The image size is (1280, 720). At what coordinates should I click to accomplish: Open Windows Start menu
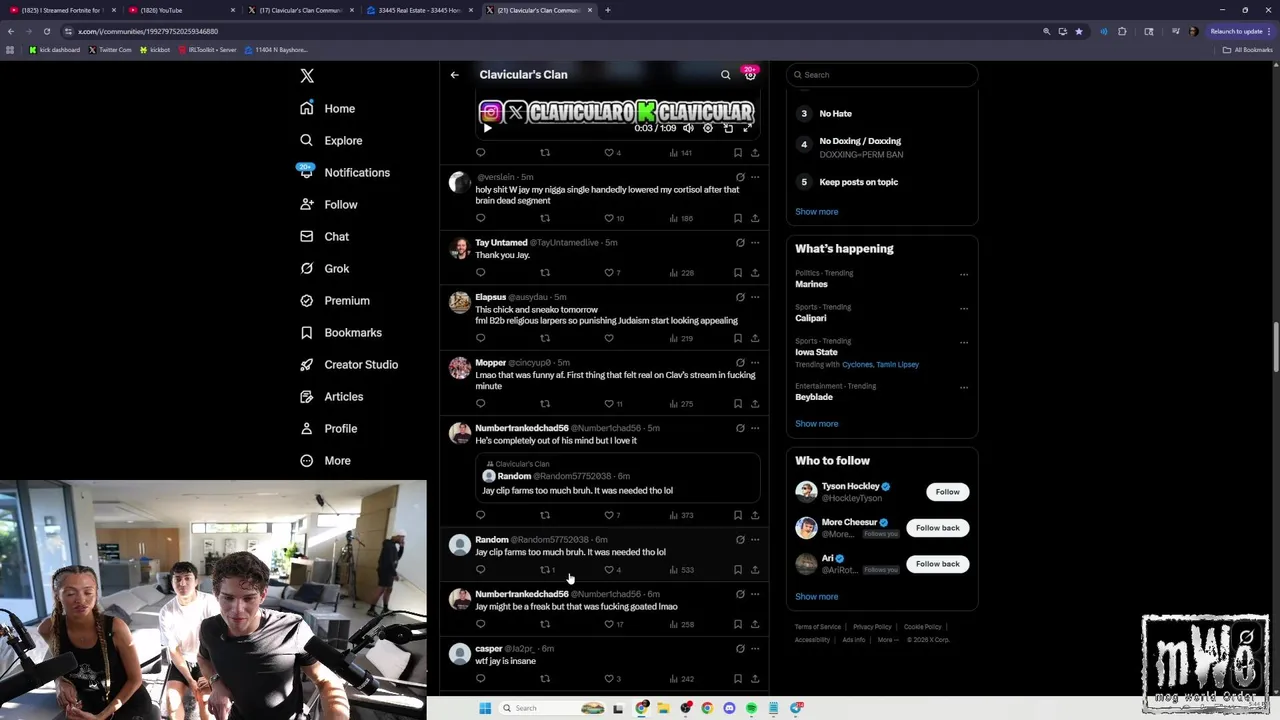[485, 708]
